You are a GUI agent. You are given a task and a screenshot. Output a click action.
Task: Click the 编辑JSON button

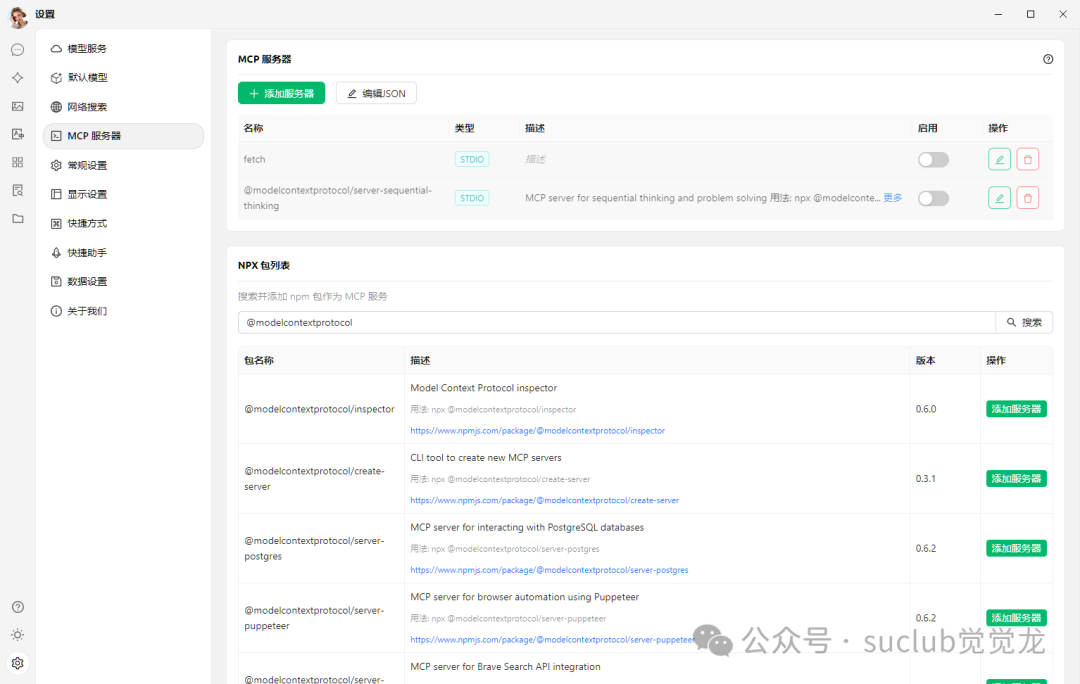376,93
